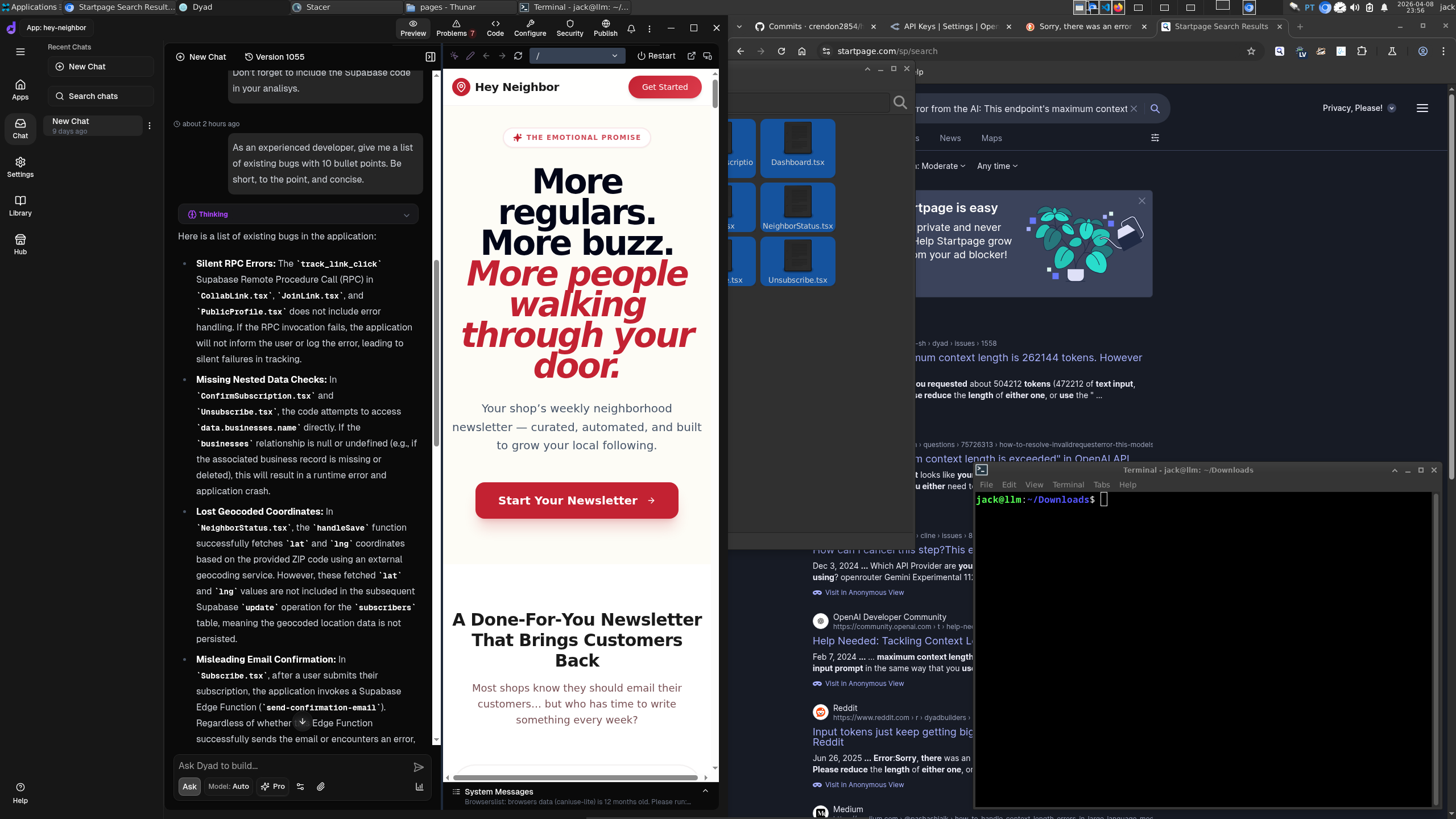Open browser Extensions puzzle icon

click(x=1362, y=51)
